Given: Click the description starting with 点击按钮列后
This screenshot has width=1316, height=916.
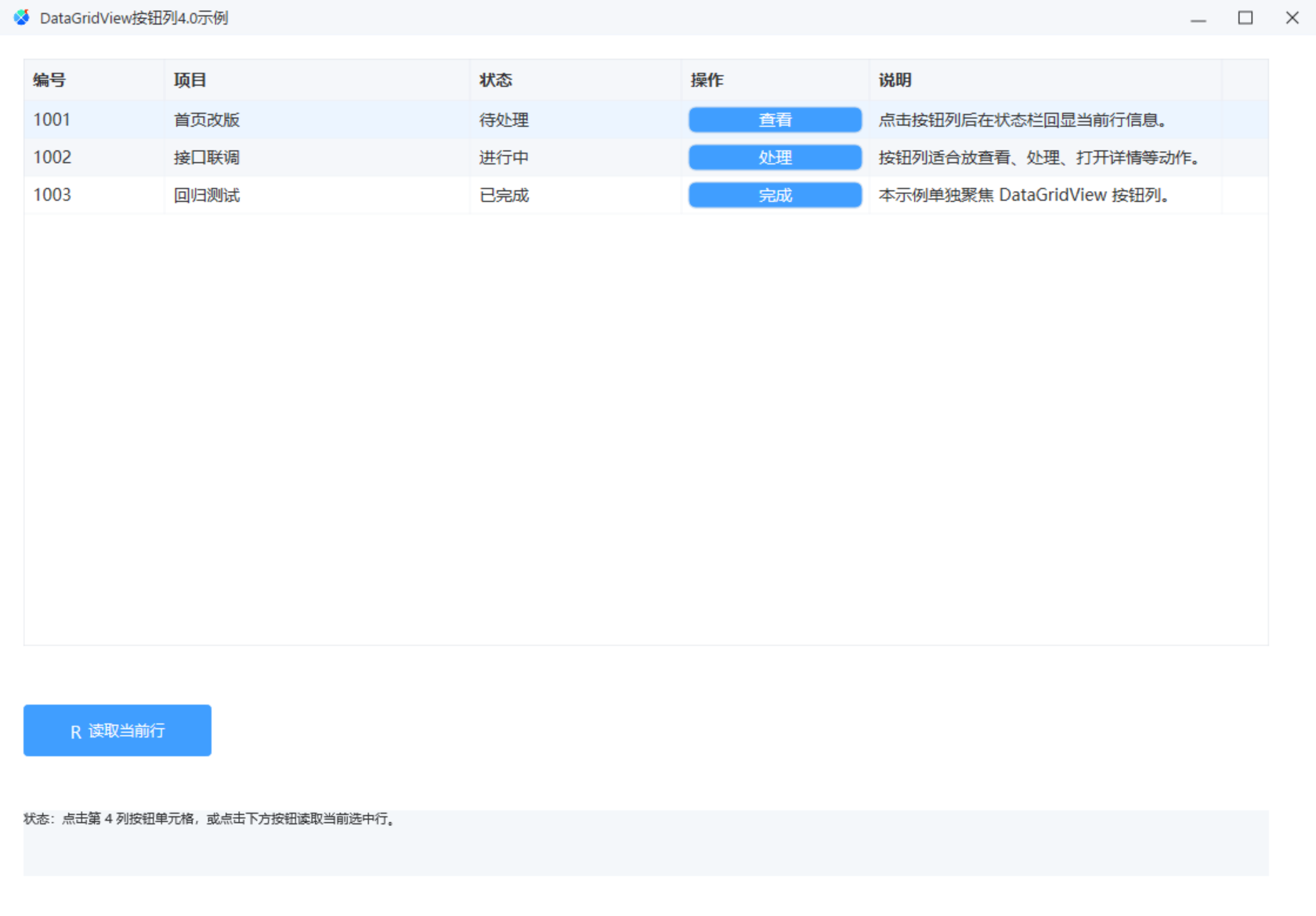Looking at the screenshot, I should click(x=1046, y=120).
